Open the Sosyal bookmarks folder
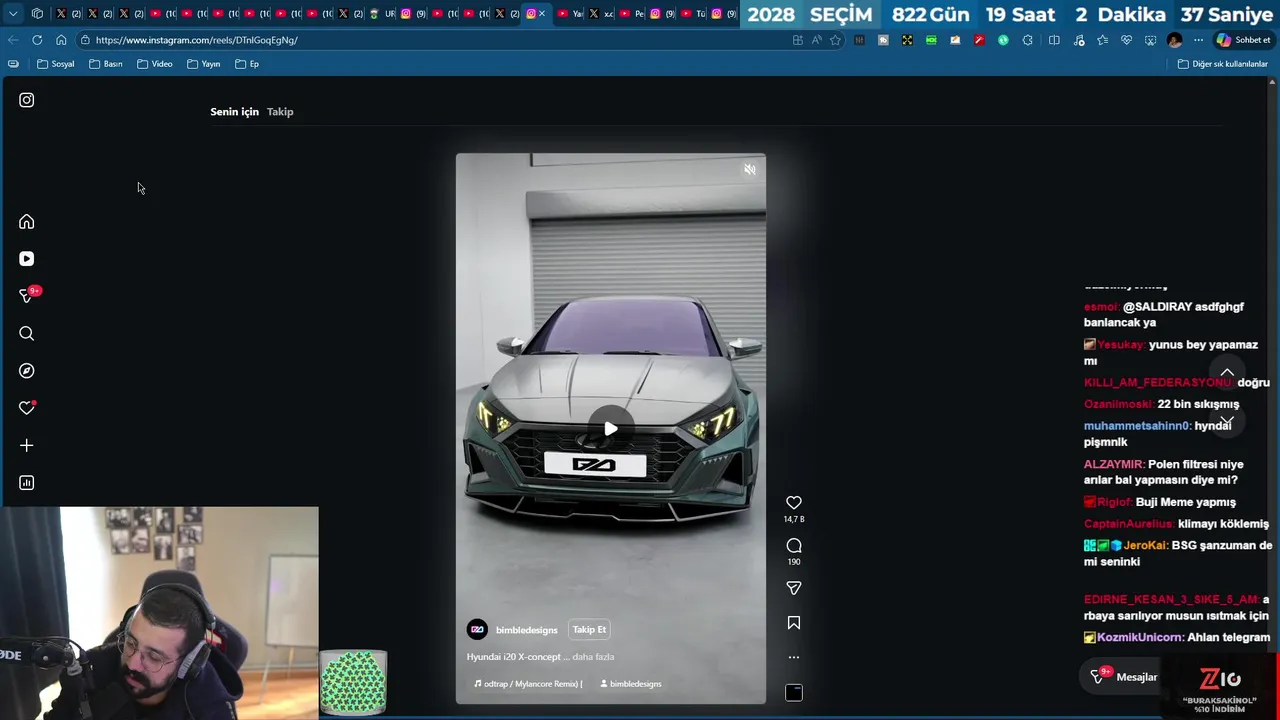 (x=56, y=64)
